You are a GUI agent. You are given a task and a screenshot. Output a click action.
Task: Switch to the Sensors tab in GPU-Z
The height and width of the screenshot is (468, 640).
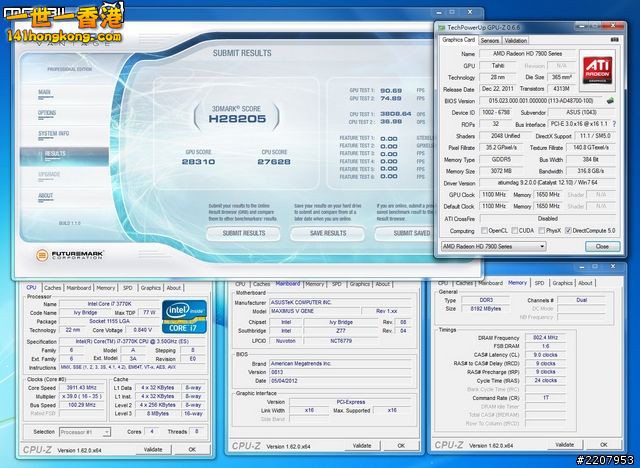[x=489, y=40]
